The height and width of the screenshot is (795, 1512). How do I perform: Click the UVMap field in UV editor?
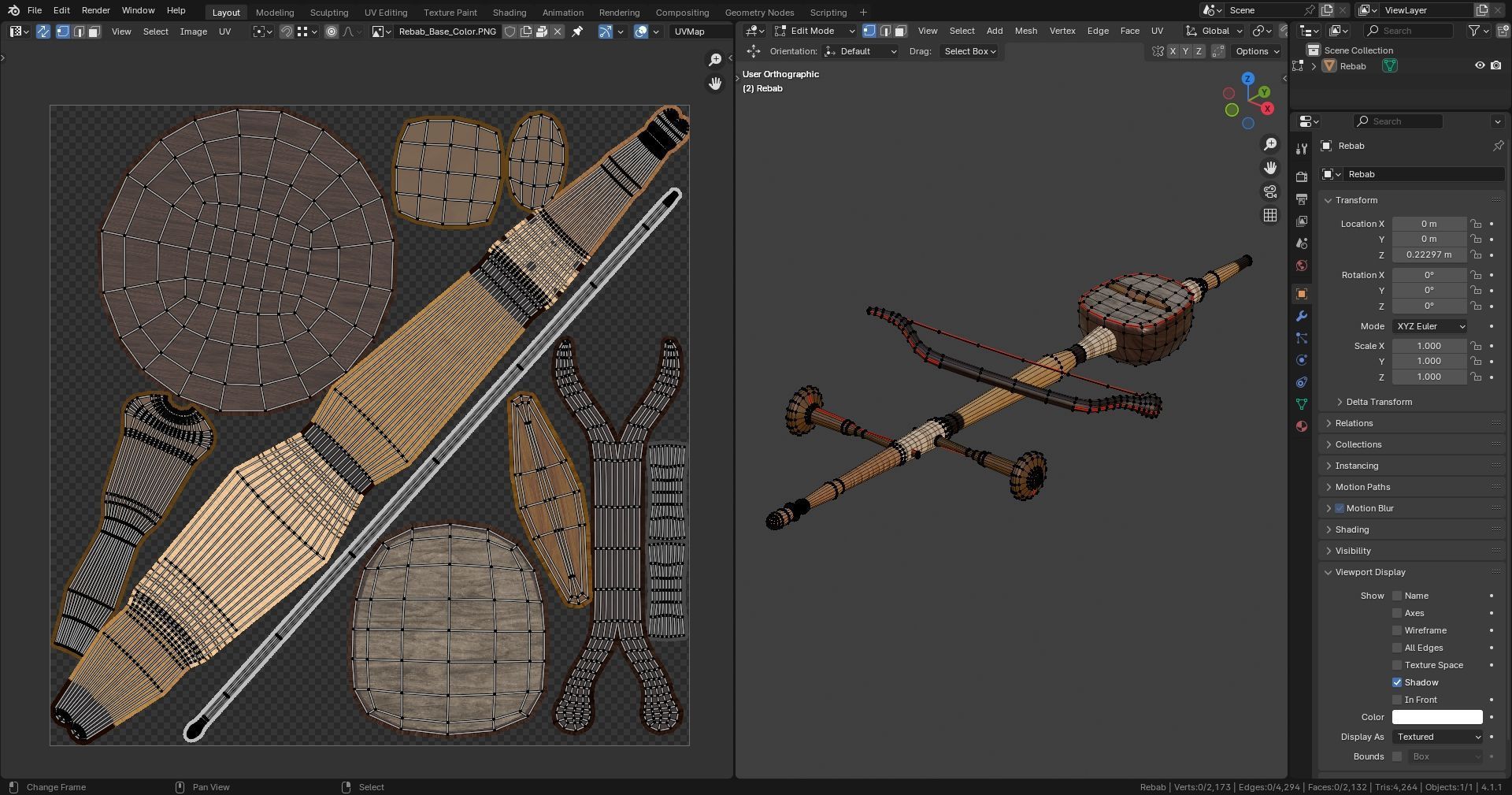tap(699, 32)
